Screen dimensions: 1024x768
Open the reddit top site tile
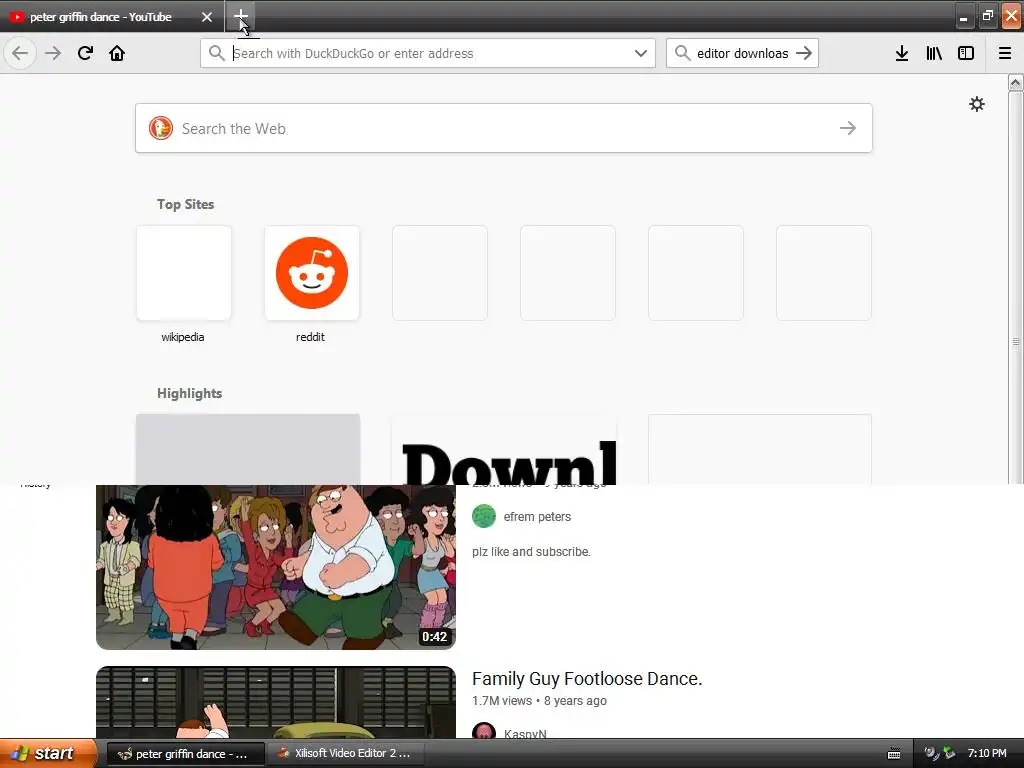click(312, 273)
